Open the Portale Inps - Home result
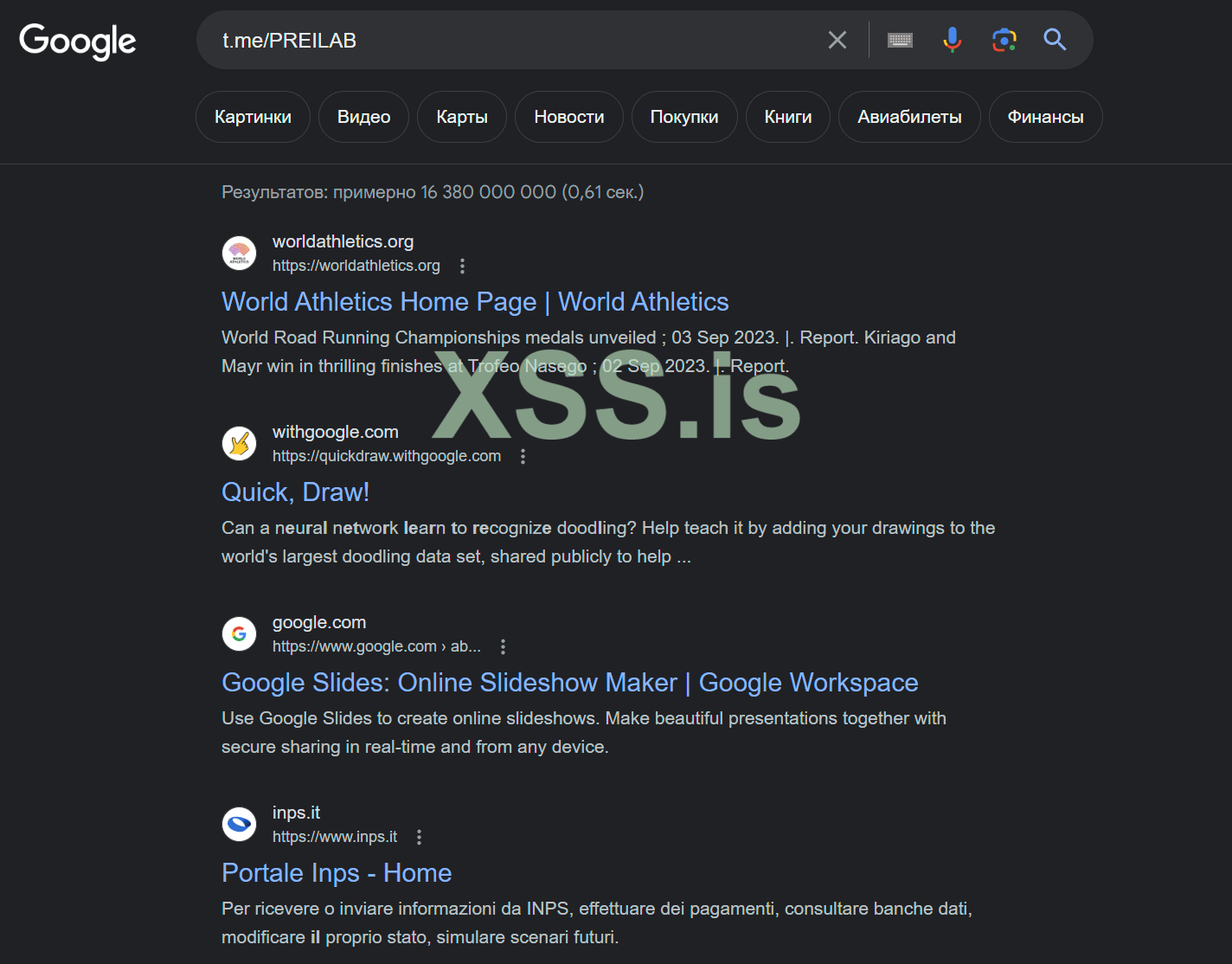 (x=337, y=872)
